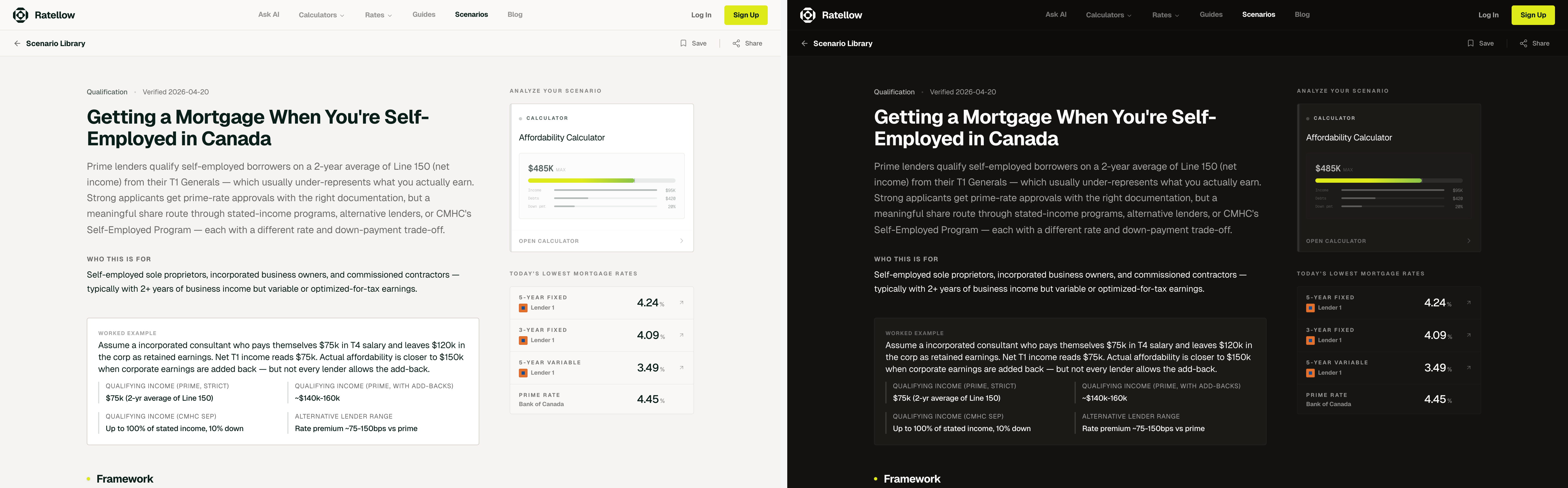Viewport: 1568px width, 488px height.
Task: Click 3.49% rate value on dark page
Action: 1438,368
